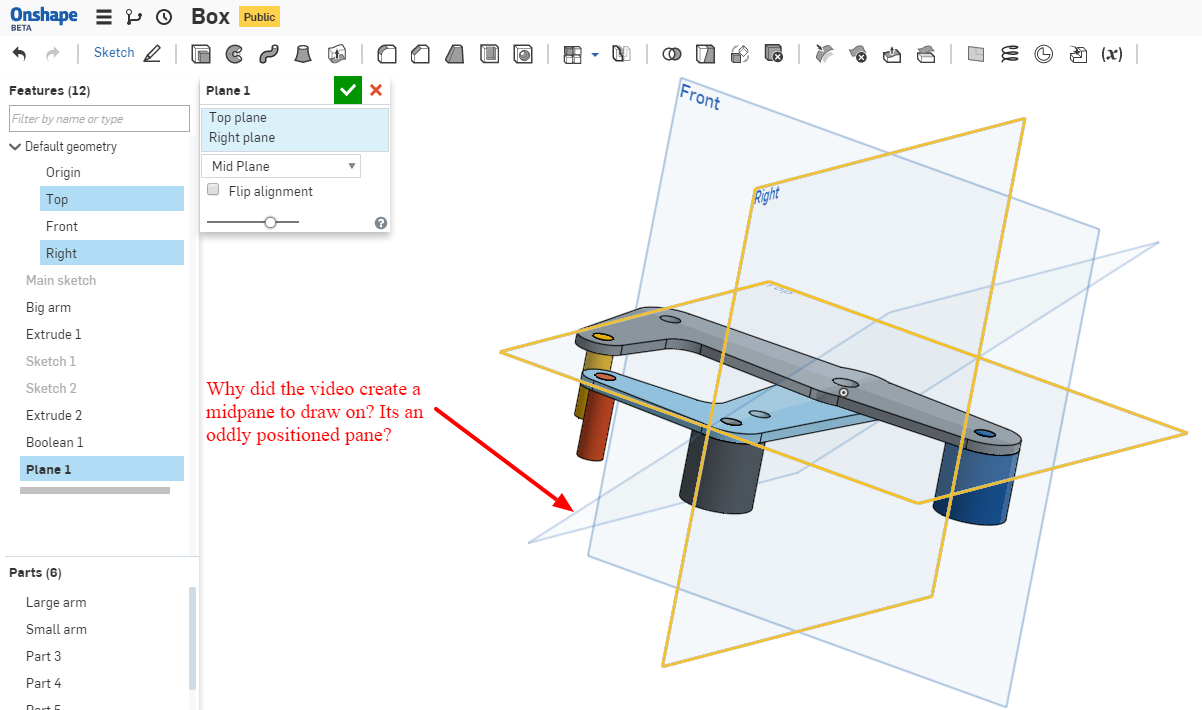The height and width of the screenshot is (710, 1202).
Task: Select the Shell tool
Action: (x=489, y=54)
